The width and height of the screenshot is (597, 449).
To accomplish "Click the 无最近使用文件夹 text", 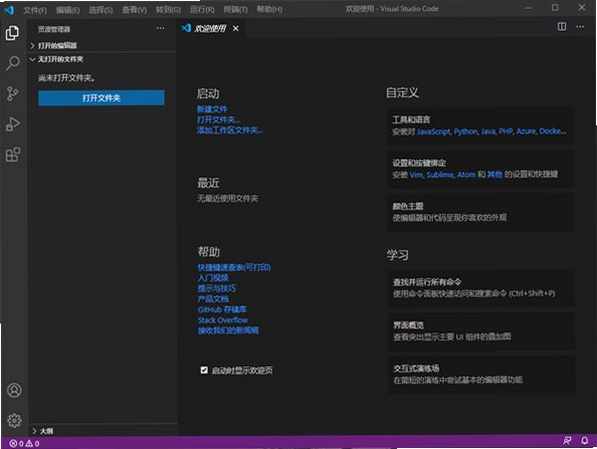I will pyautogui.click(x=227, y=198).
